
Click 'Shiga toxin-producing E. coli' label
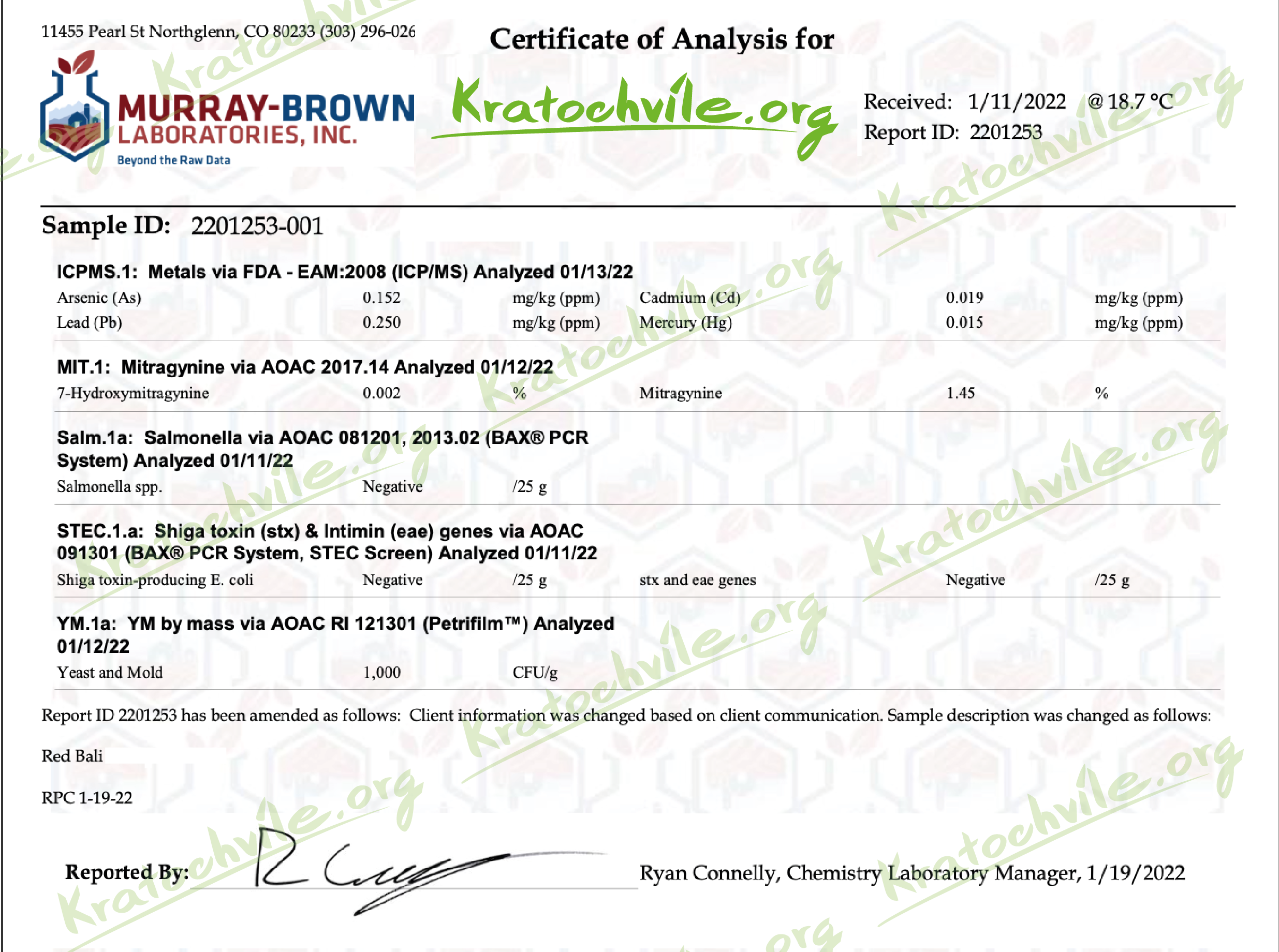154,581
